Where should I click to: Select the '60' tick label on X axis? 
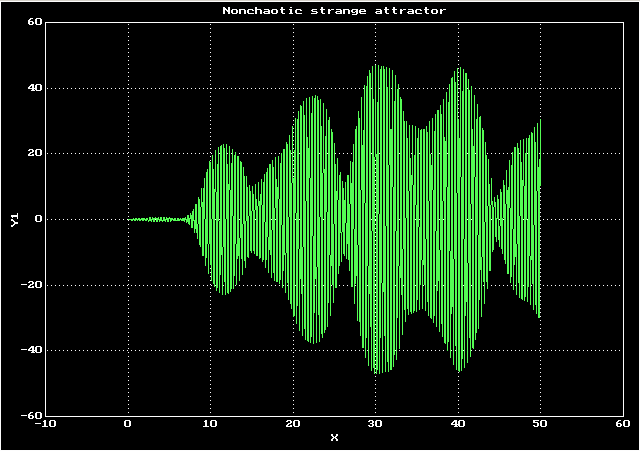click(x=623, y=424)
